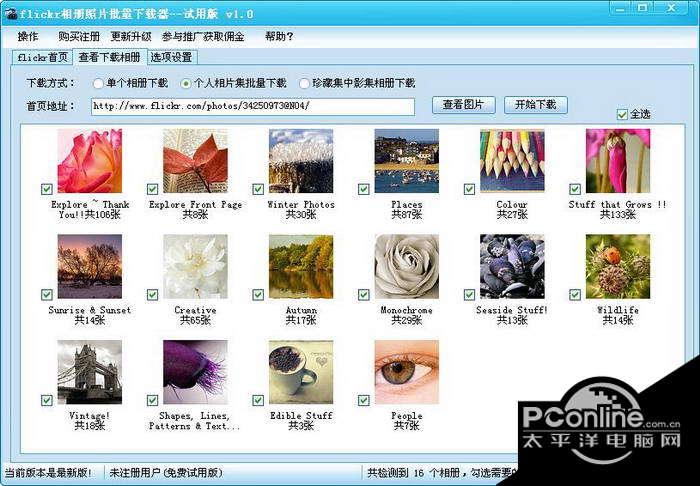Open the Wildlife ladybug thumbnail
This screenshot has height=486, width=700.
(x=618, y=266)
